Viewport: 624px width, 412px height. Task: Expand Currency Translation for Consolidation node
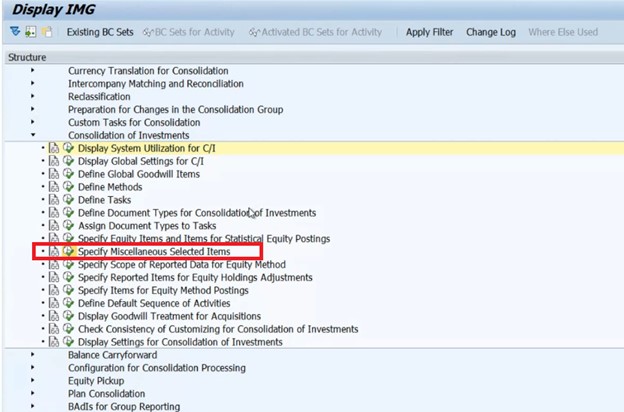tap(33, 70)
